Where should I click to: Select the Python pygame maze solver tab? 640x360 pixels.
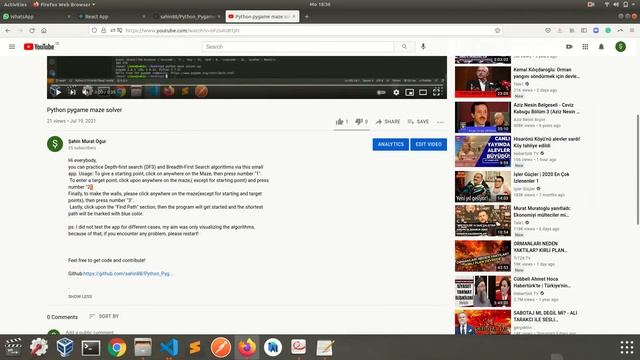pos(262,16)
